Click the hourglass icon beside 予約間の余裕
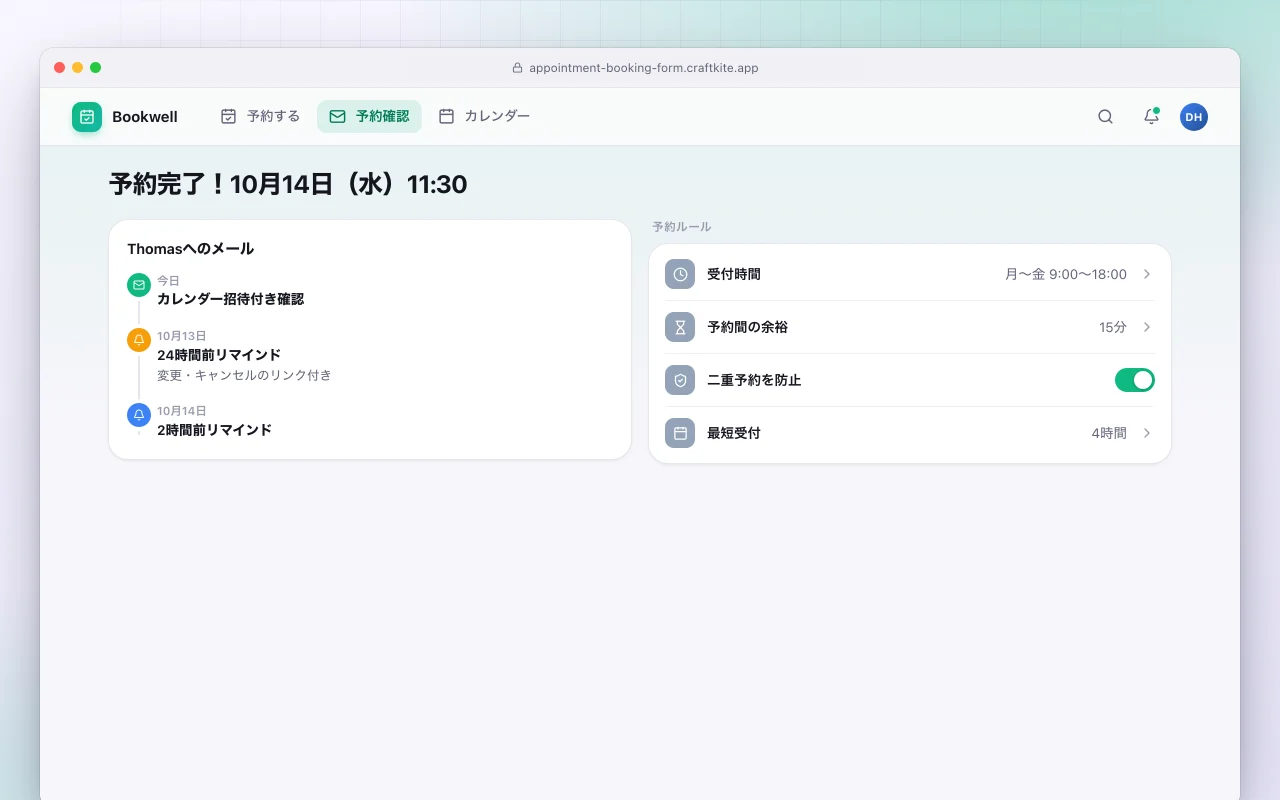The image size is (1280, 800). (680, 327)
